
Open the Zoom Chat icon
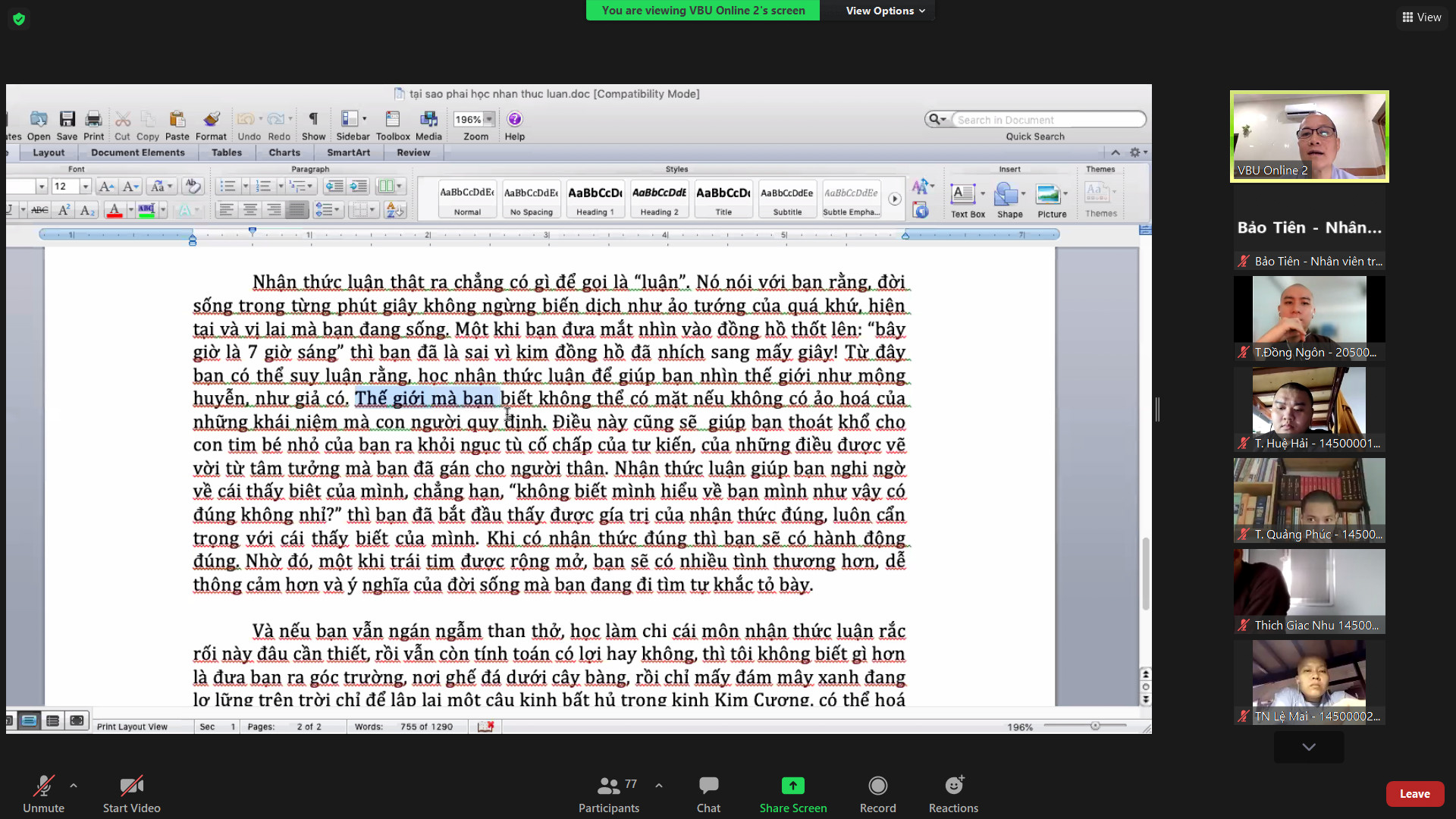708,786
